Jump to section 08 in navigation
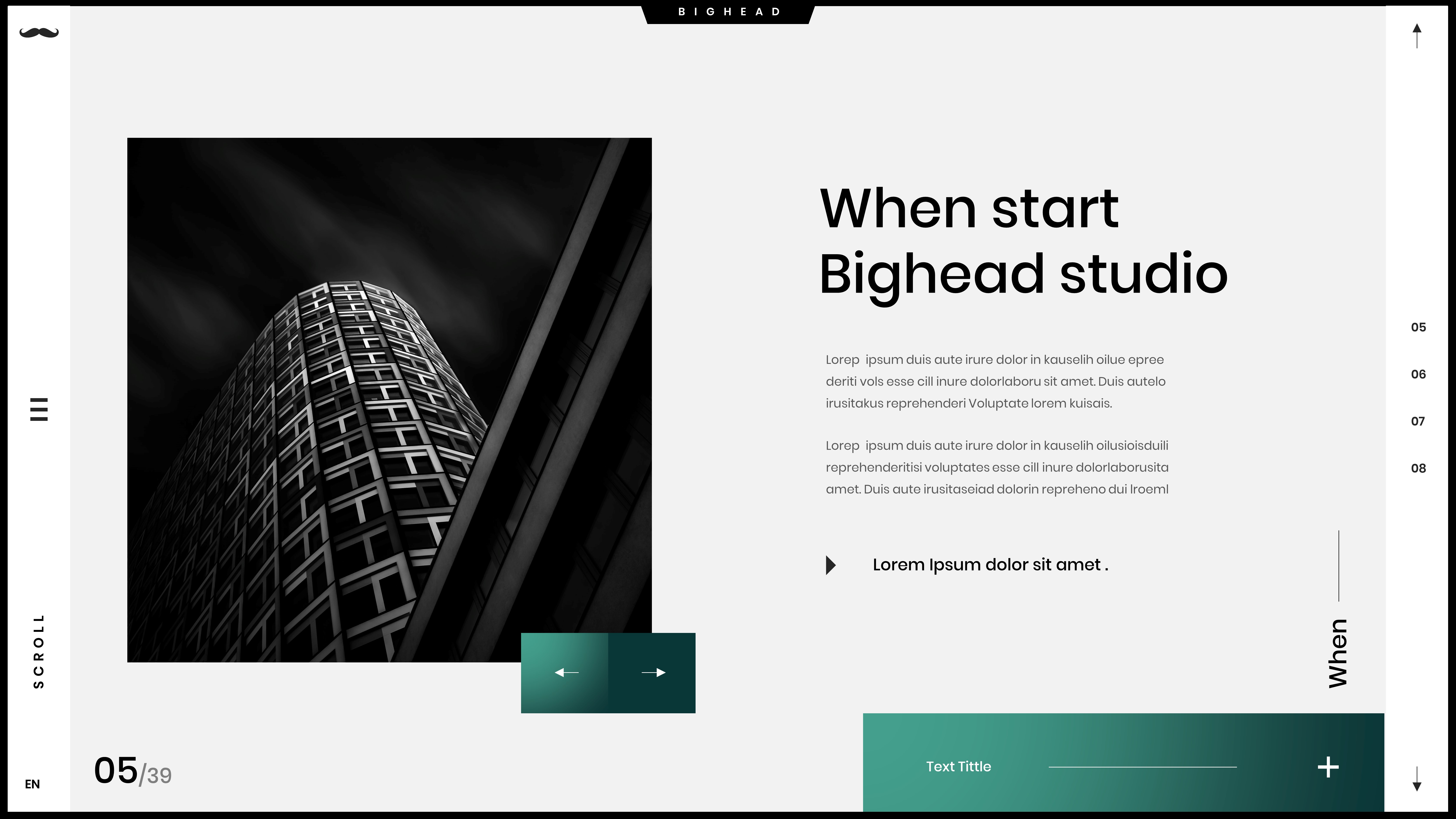 (x=1418, y=468)
